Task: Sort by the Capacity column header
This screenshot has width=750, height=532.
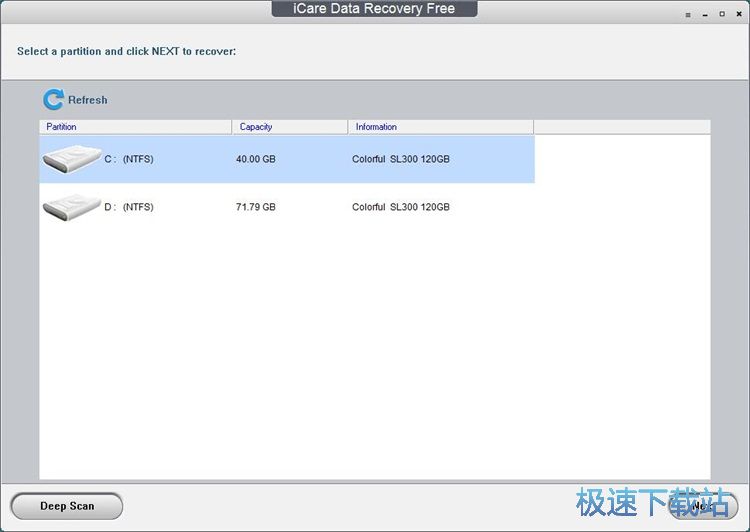Action: point(290,127)
